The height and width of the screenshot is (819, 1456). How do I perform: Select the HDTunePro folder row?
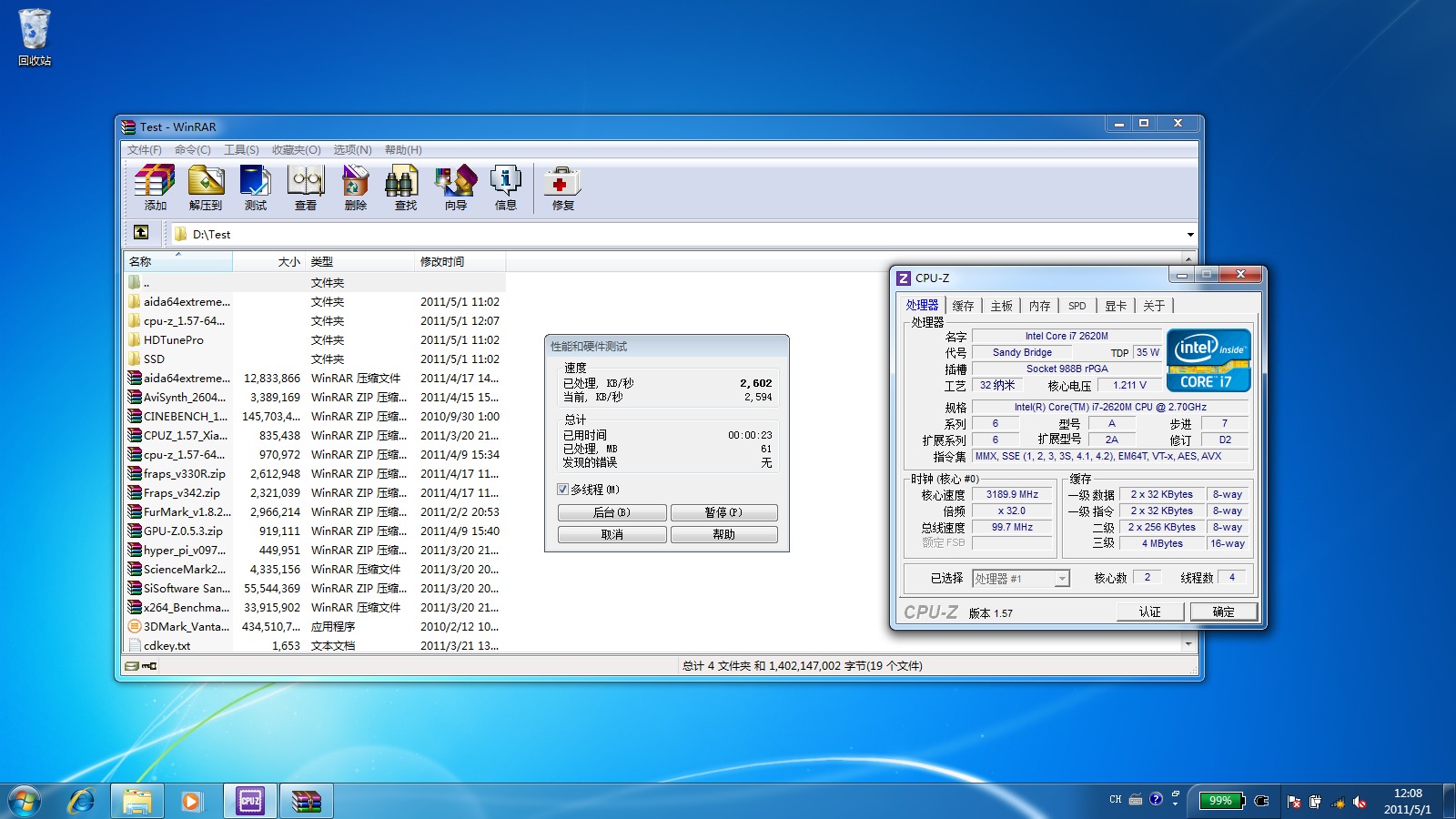coord(314,339)
